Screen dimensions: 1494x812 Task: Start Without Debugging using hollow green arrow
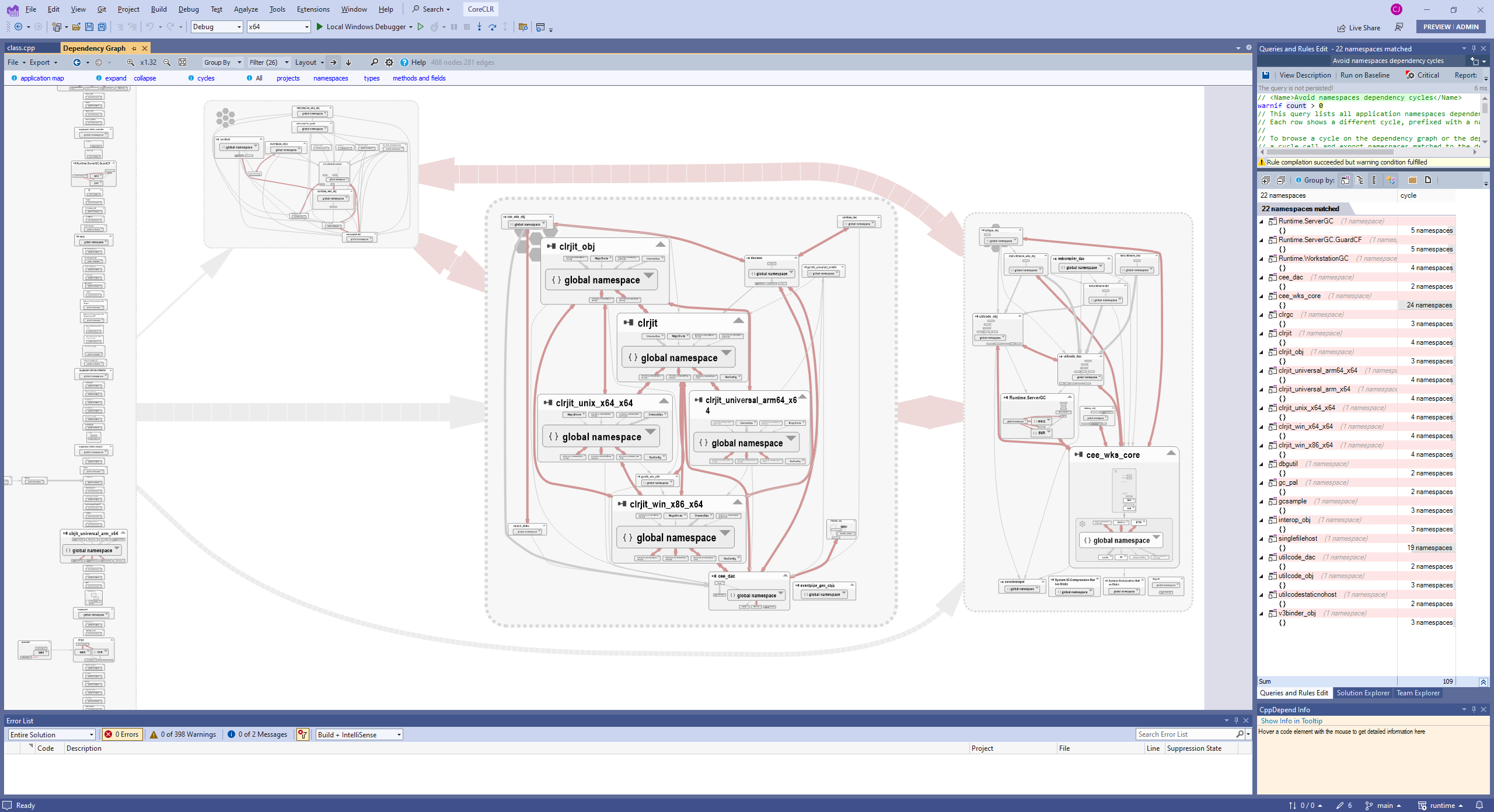420,27
